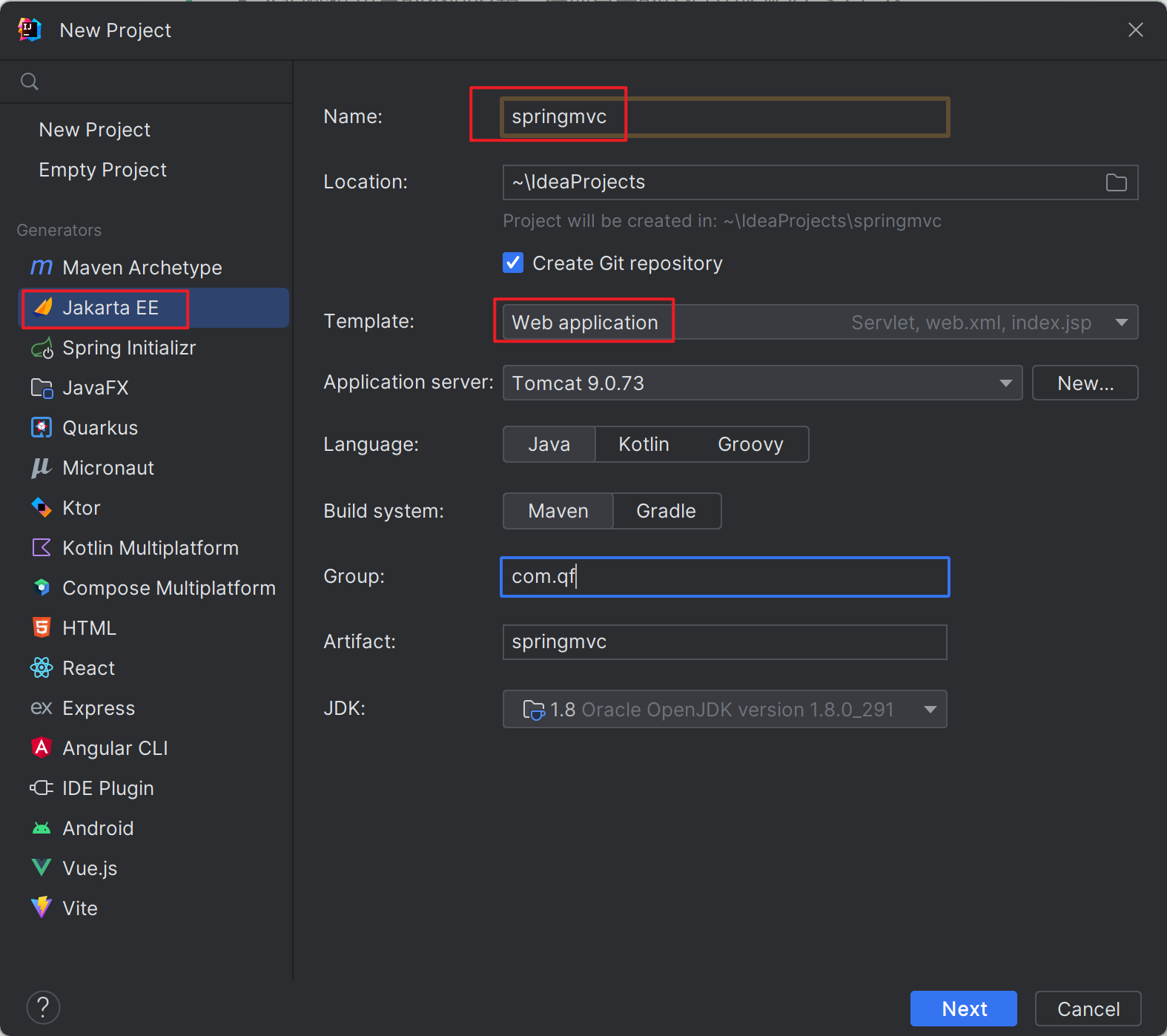The width and height of the screenshot is (1167, 1036).
Task: Uncheck Create Git repository checkbox
Action: [513, 263]
